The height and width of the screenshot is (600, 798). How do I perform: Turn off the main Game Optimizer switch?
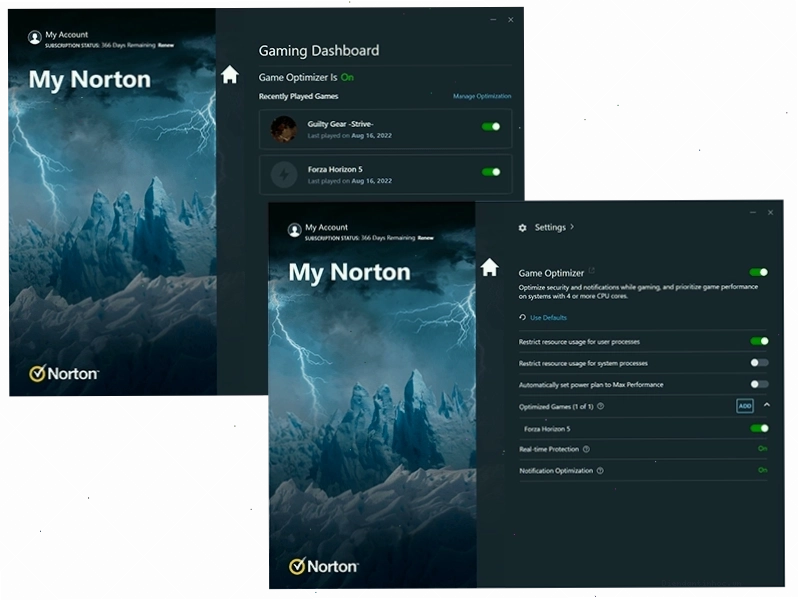[x=759, y=272]
